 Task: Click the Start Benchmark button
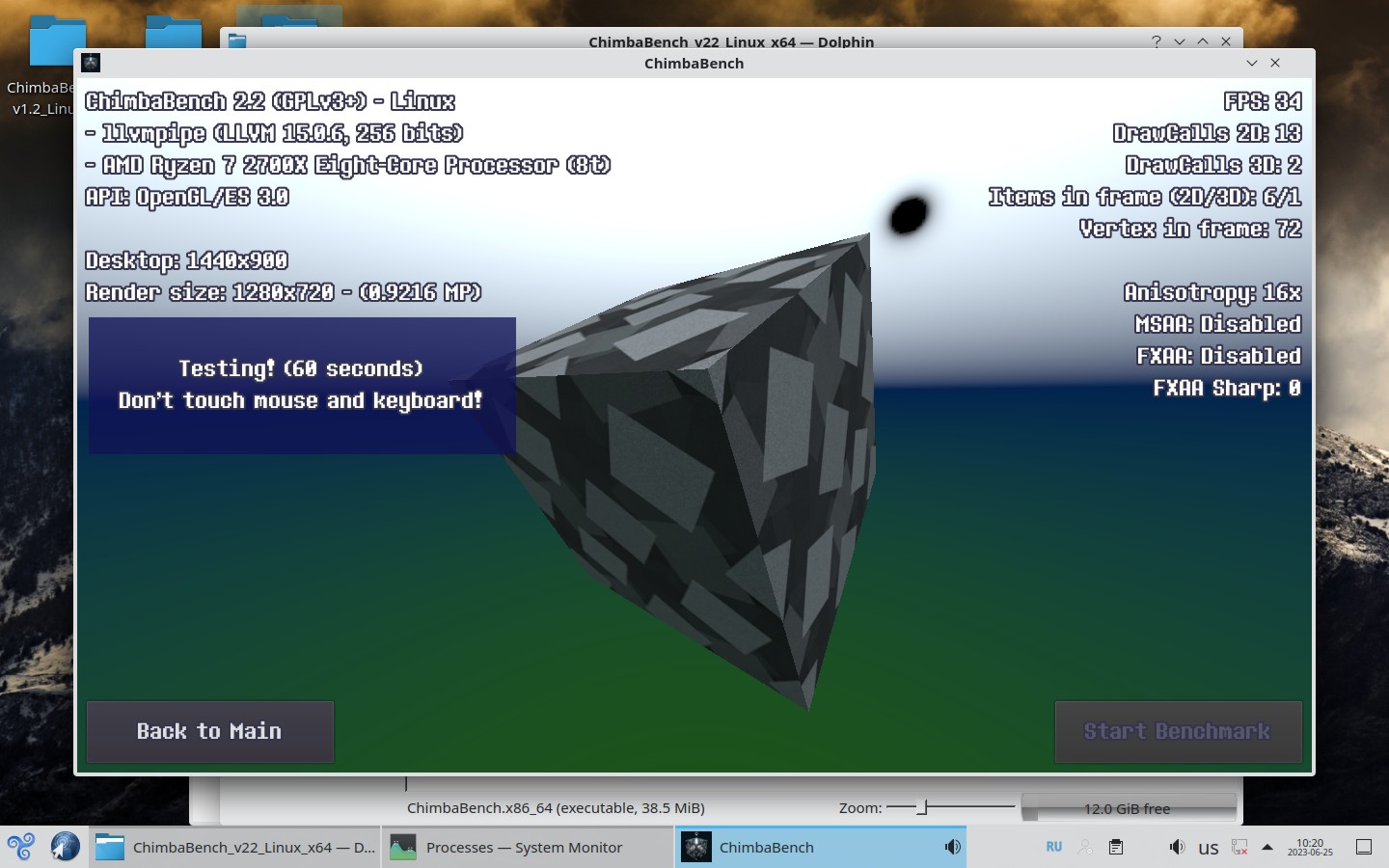point(1178,732)
